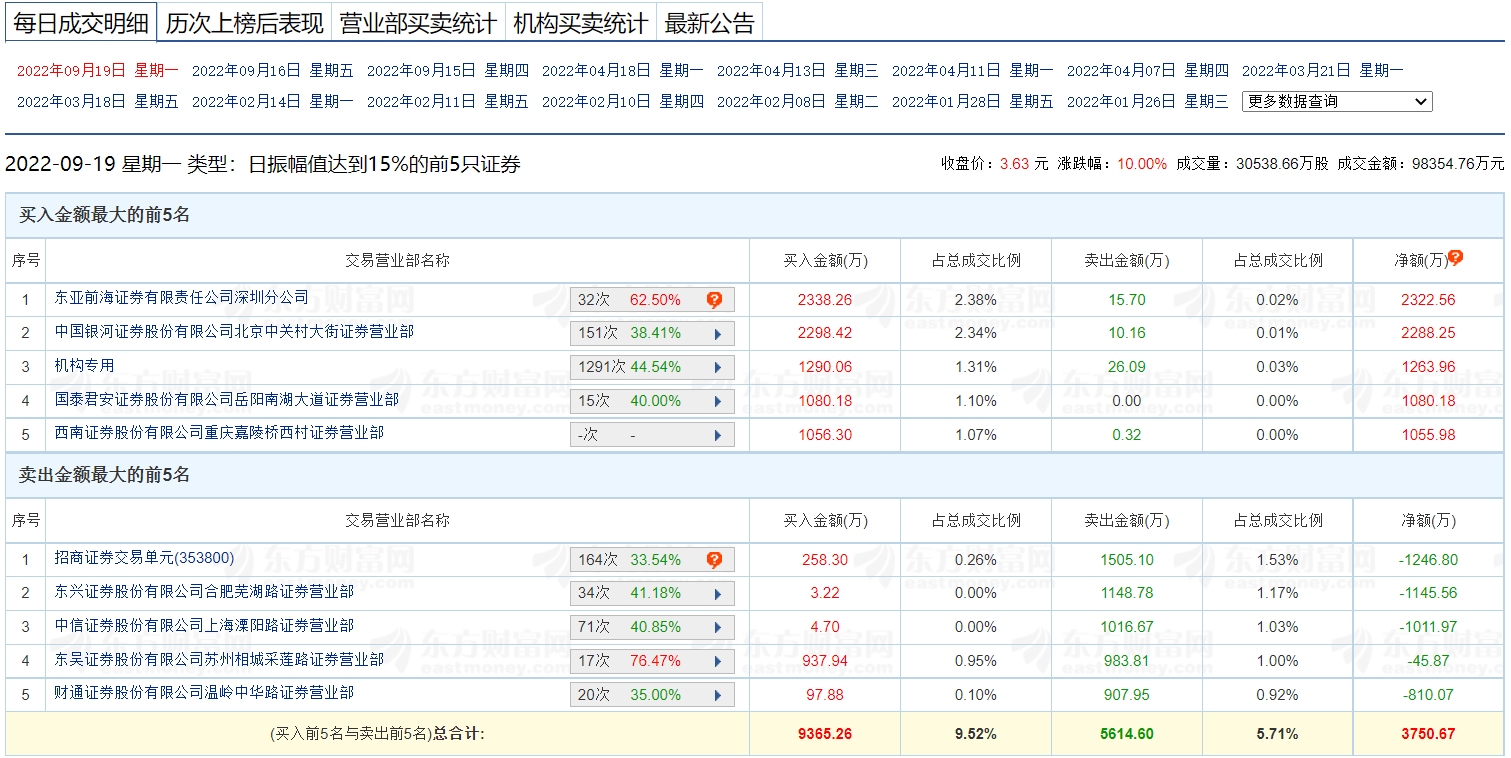This screenshot has width=1511, height=758.
Task: Switch to 历次上榜后表现 tab
Action: tap(244, 23)
